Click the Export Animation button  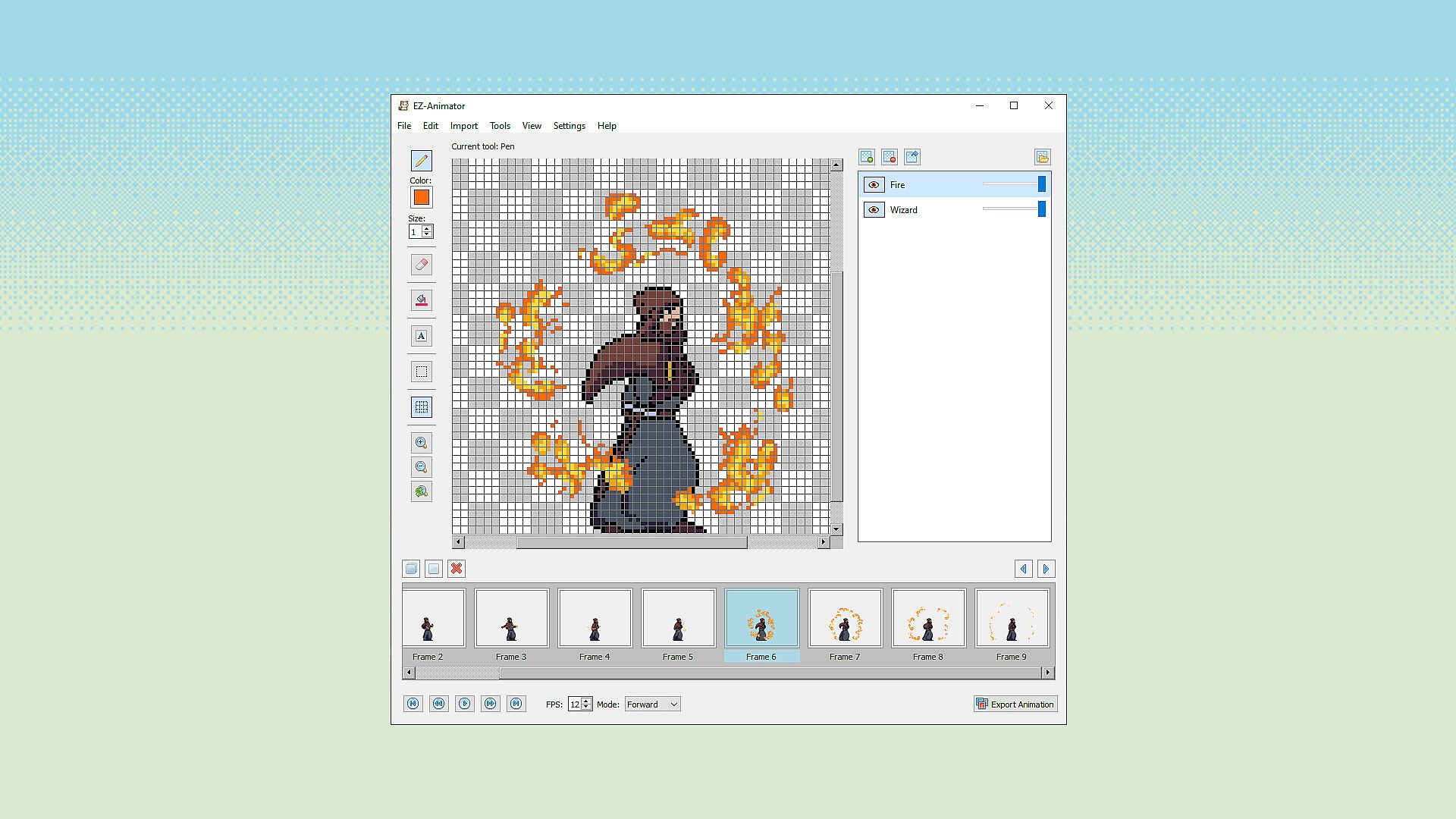click(1015, 704)
